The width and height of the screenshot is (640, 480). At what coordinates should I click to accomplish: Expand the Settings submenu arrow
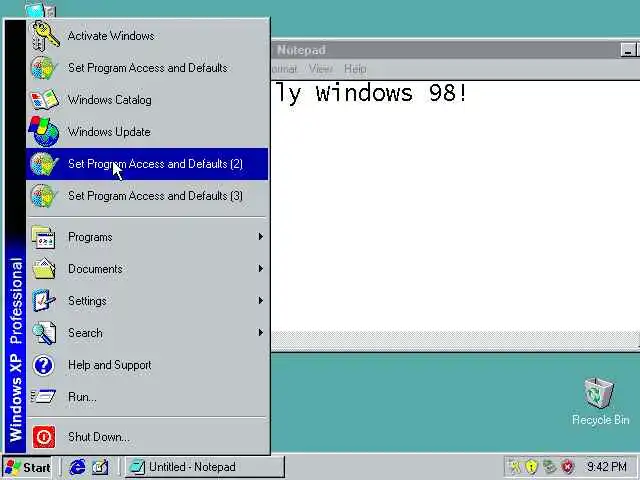coord(260,301)
